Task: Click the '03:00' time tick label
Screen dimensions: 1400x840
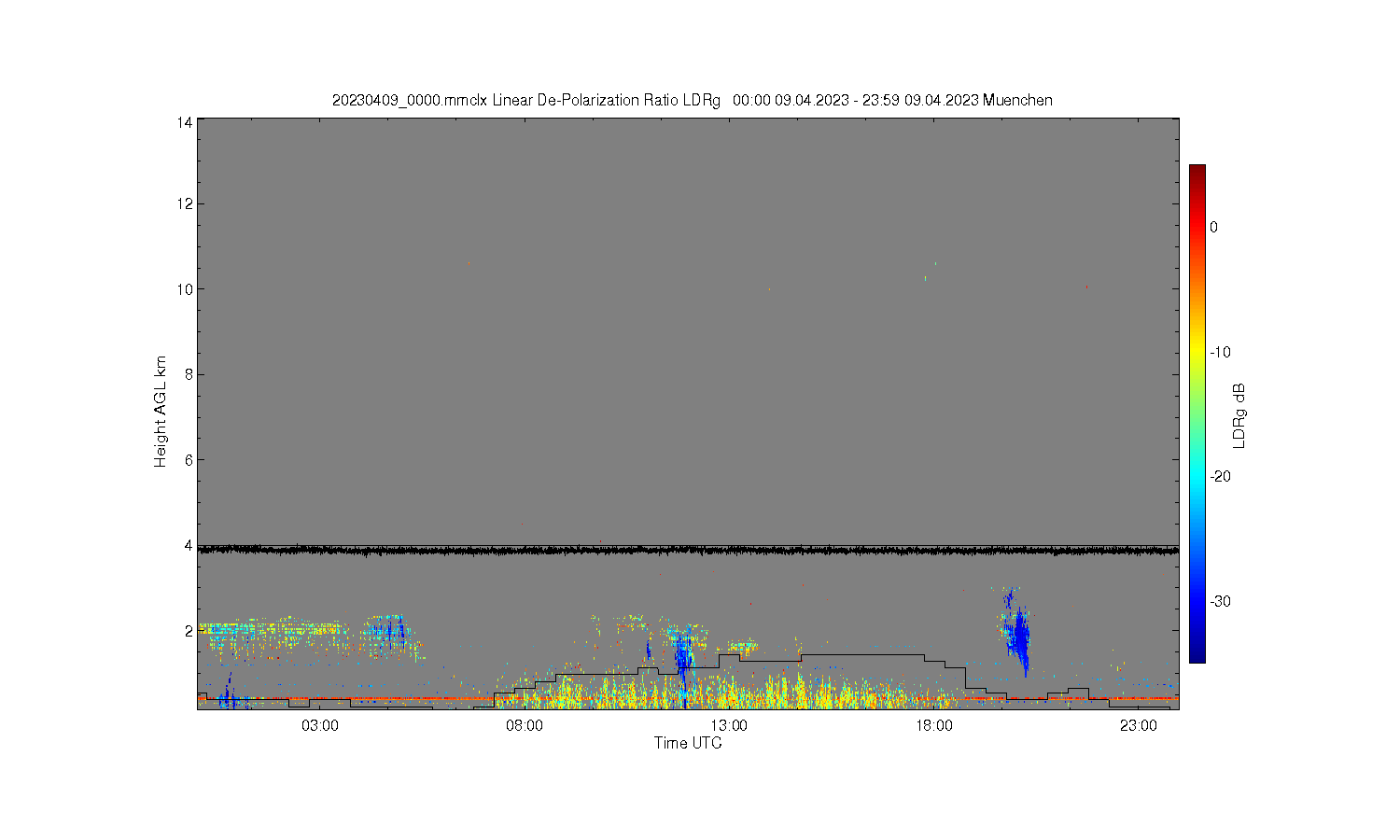Action: (320, 726)
